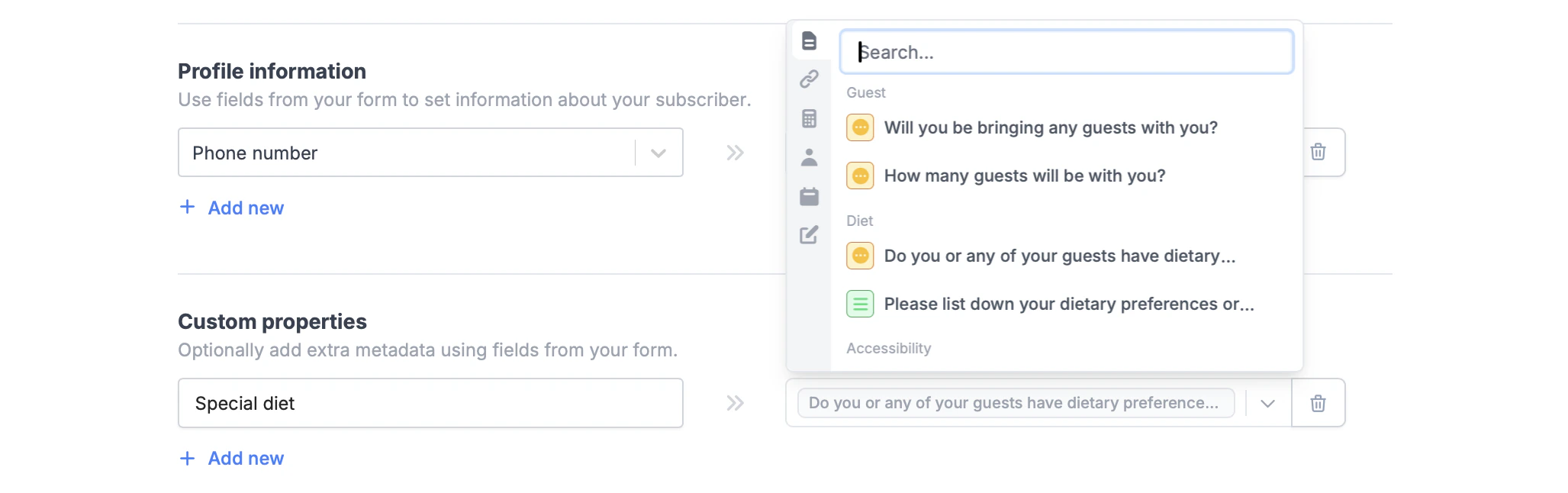Click the plus icon under Phone number
The image size is (1568, 493).
coord(187,207)
